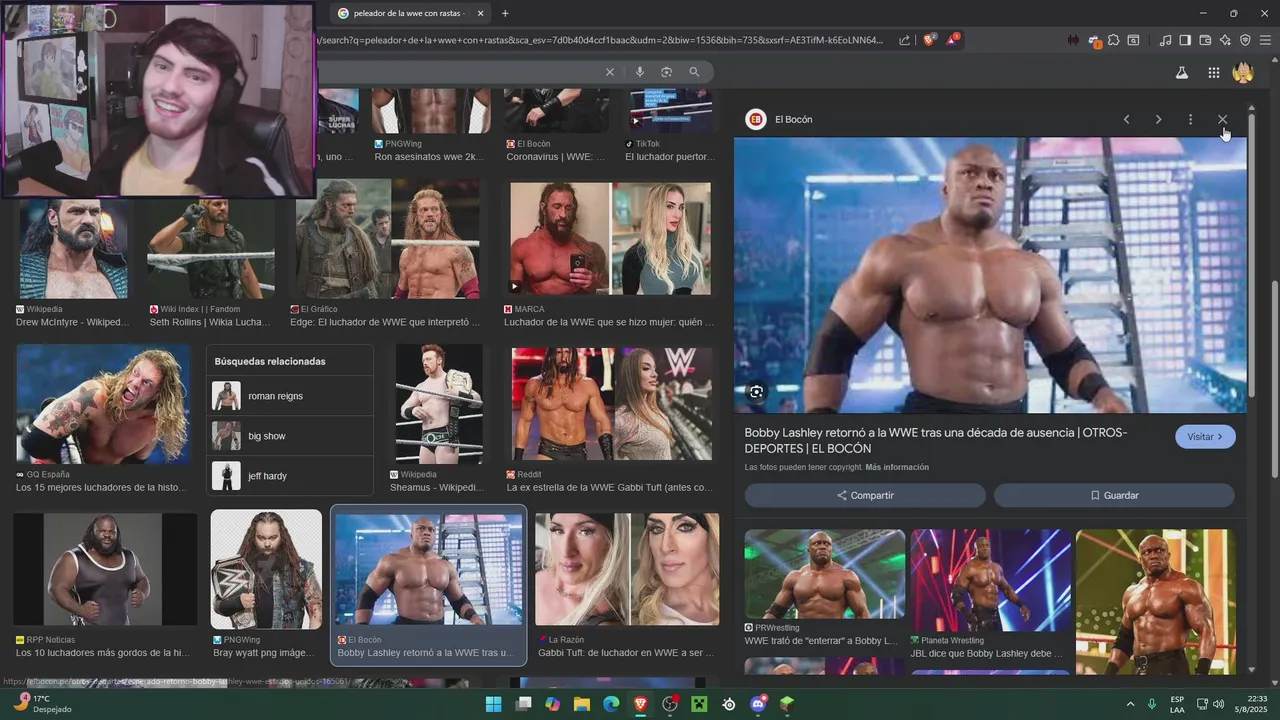Open El Bocón source link in preview header

pyautogui.click(x=779, y=119)
